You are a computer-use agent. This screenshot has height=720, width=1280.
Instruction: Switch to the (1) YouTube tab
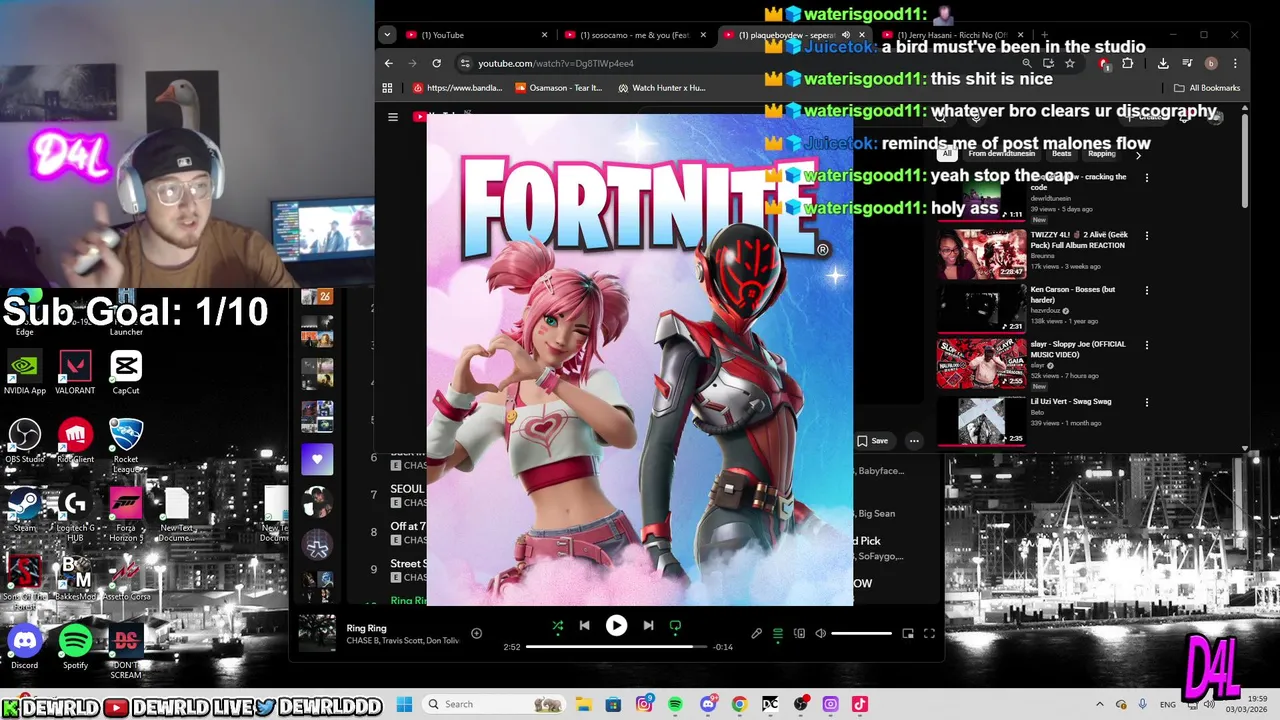click(x=475, y=35)
